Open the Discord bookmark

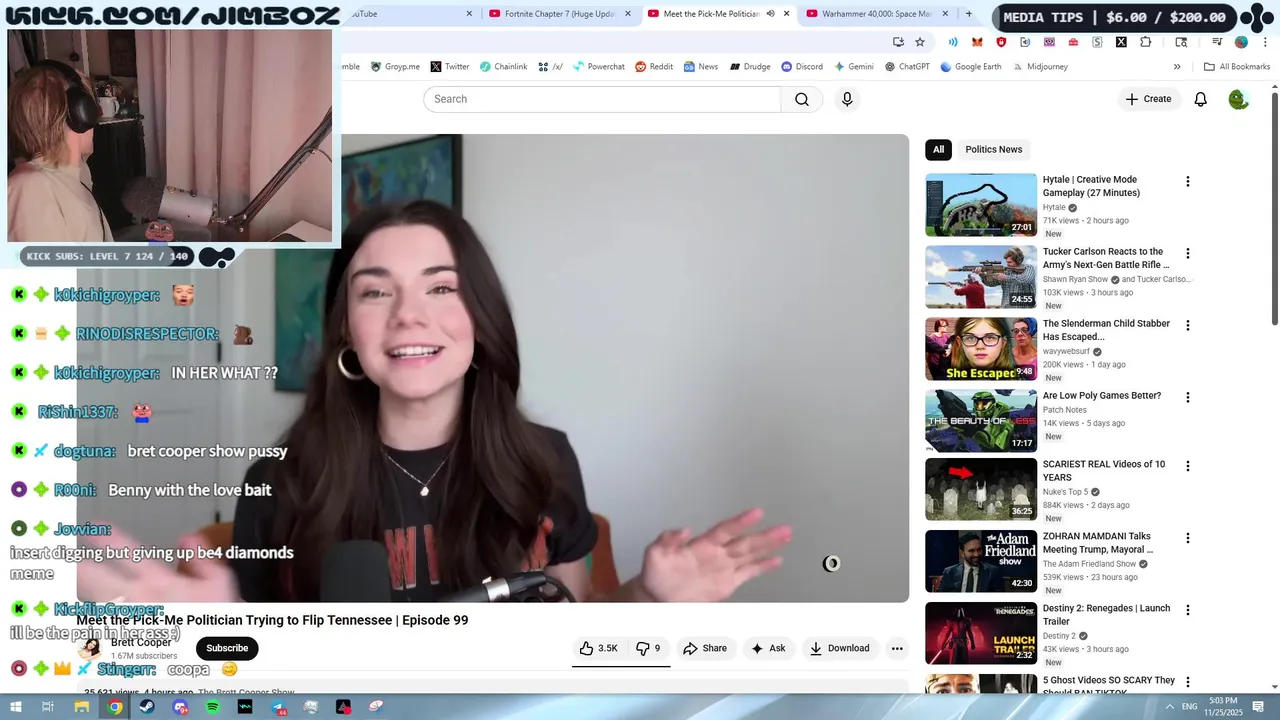click(x=802, y=67)
